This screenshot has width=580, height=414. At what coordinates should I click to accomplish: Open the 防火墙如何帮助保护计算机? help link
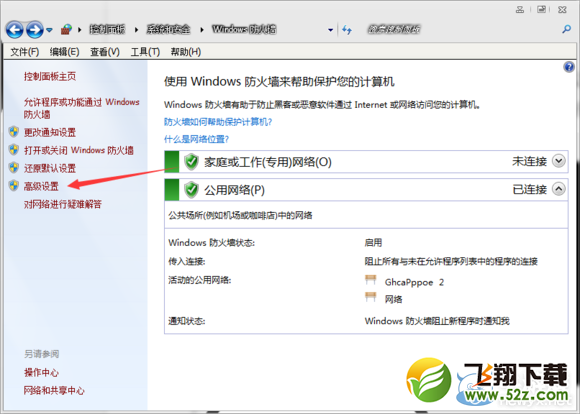(218, 122)
